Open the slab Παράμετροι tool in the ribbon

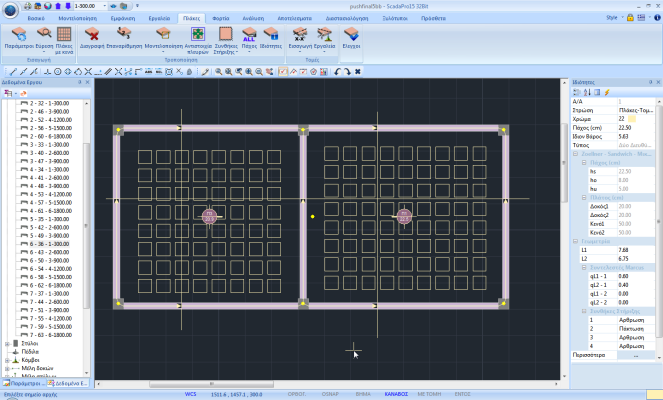19,38
